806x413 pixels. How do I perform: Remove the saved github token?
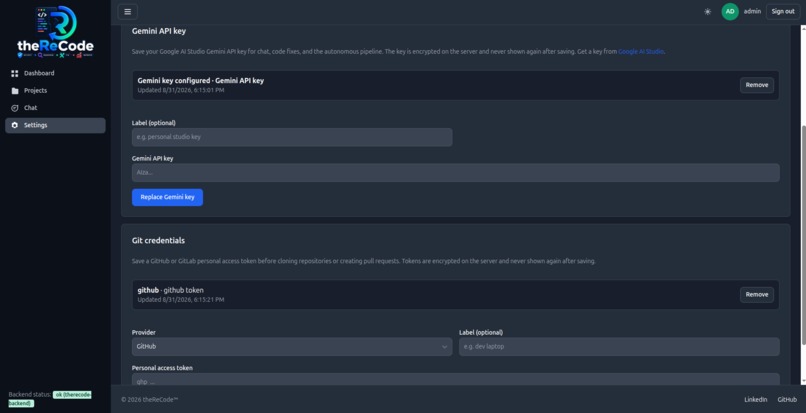757,295
